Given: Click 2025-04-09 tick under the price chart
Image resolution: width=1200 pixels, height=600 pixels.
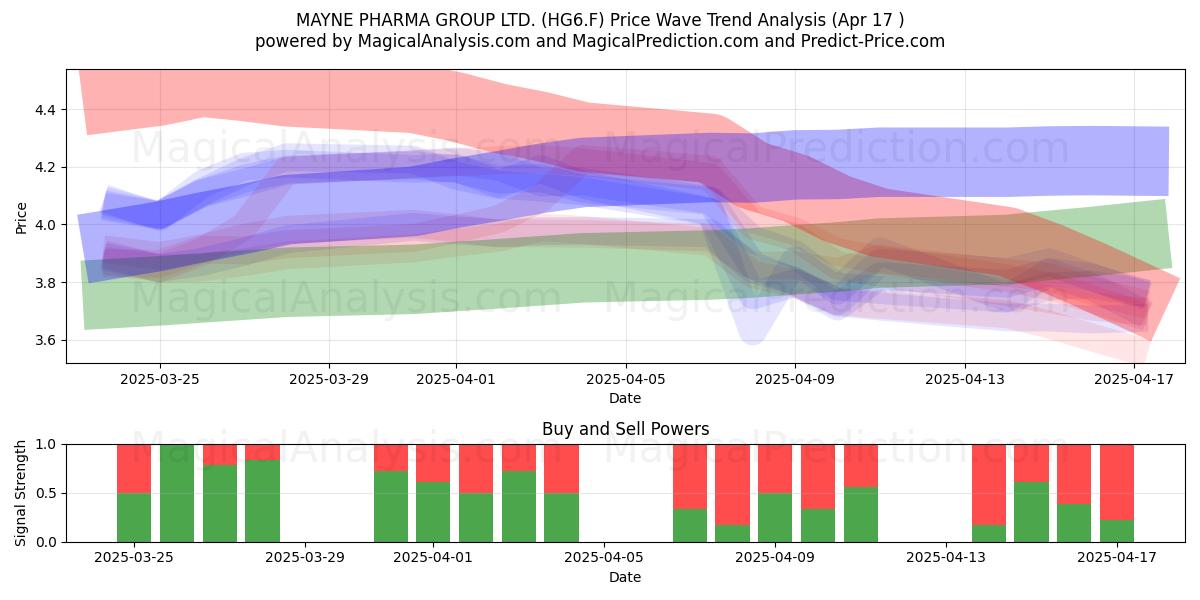Looking at the screenshot, I should click(x=795, y=379).
